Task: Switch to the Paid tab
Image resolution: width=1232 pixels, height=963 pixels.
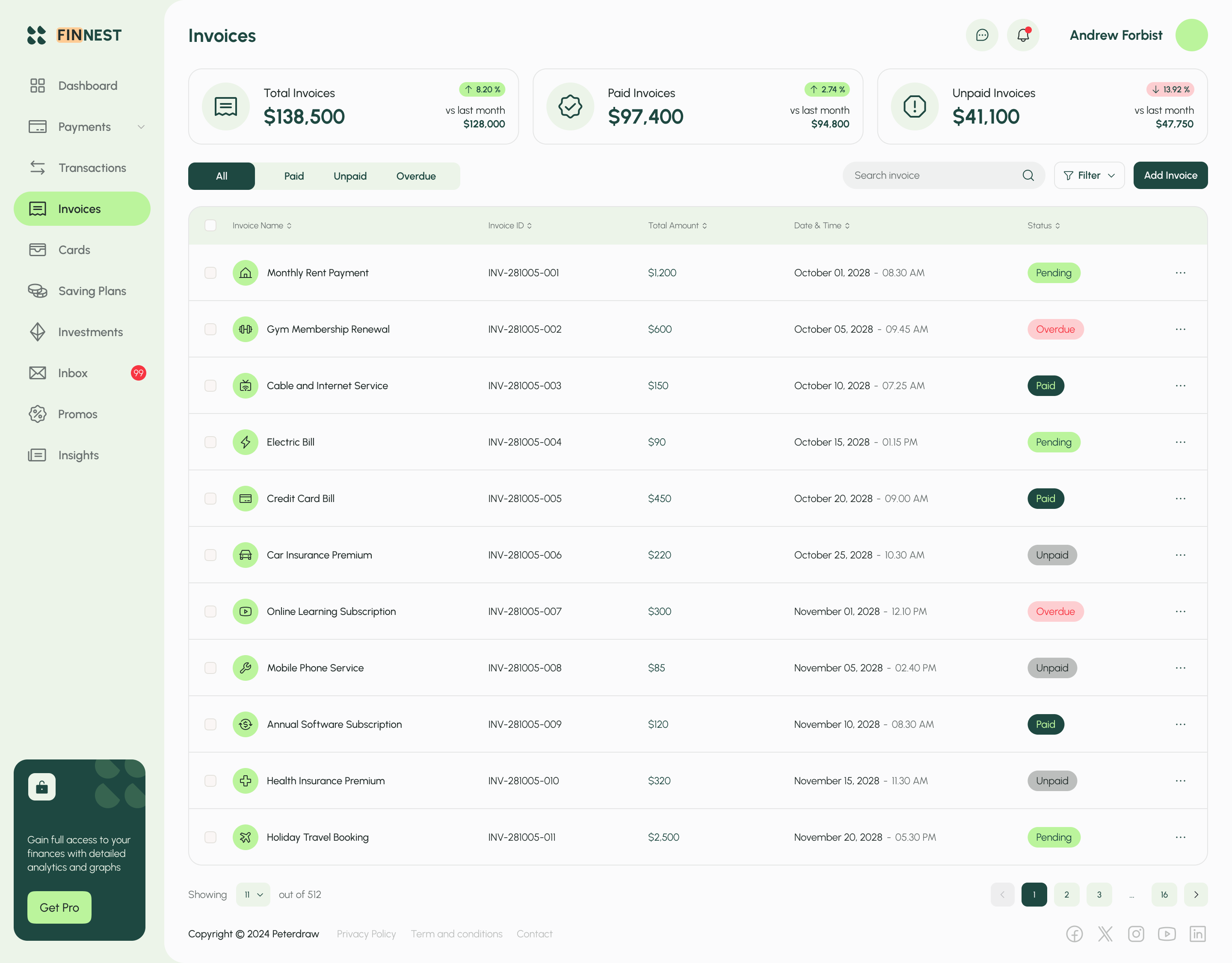Action: tap(293, 176)
